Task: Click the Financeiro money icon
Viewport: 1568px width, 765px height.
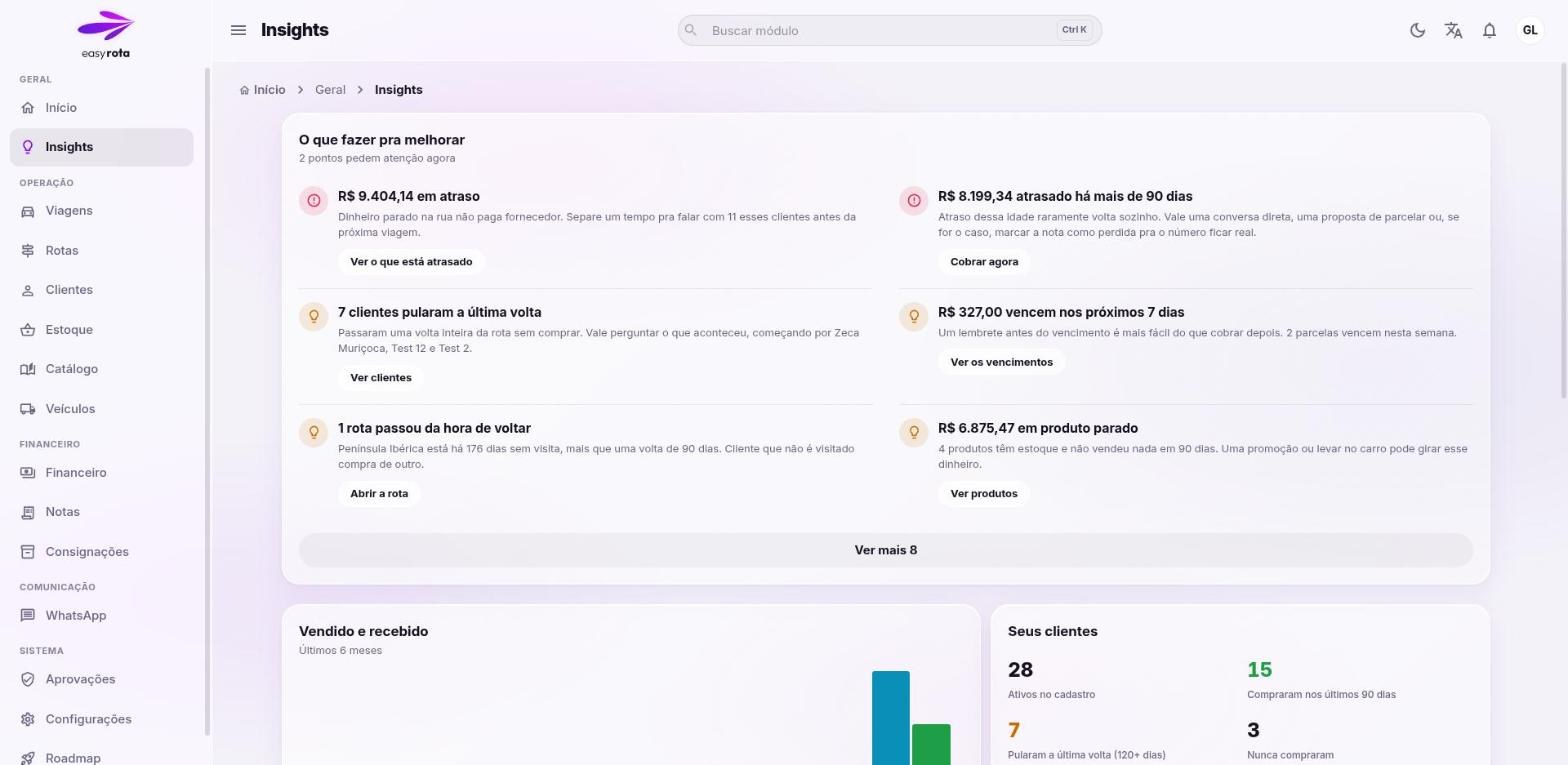Action: pos(28,473)
